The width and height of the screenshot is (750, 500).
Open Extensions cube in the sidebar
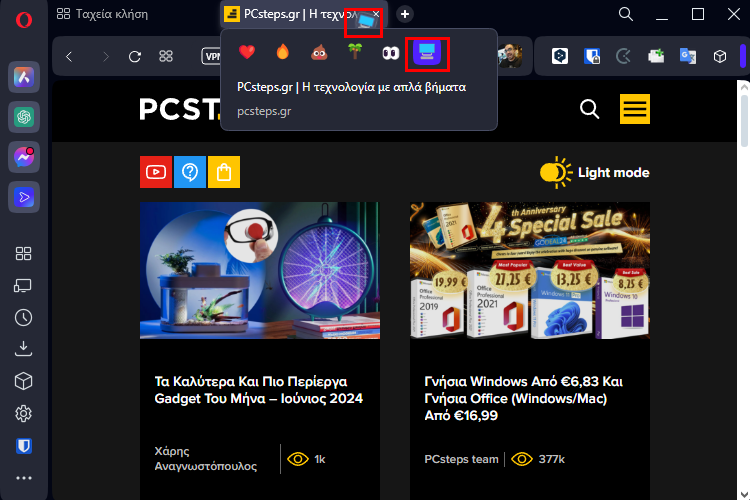coord(23,381)
